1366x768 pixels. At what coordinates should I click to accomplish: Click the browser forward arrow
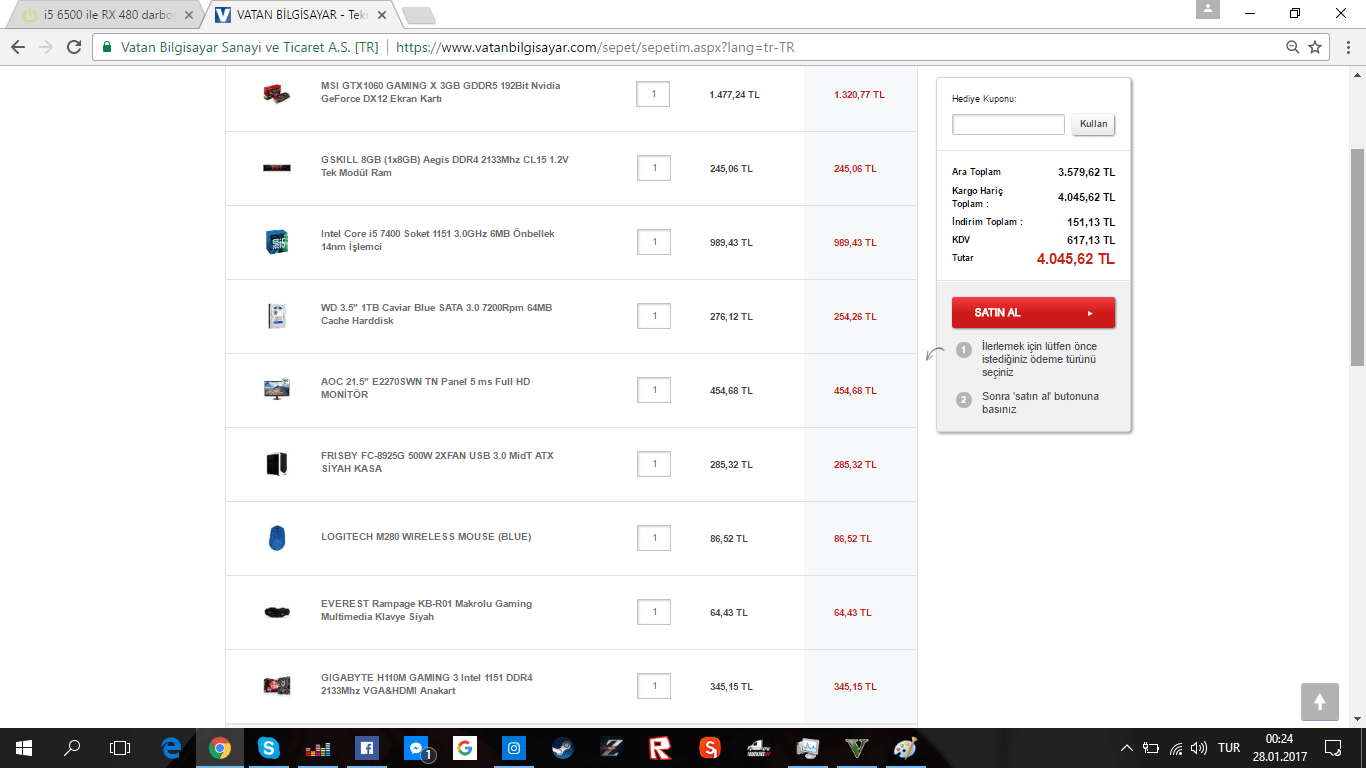46,47
